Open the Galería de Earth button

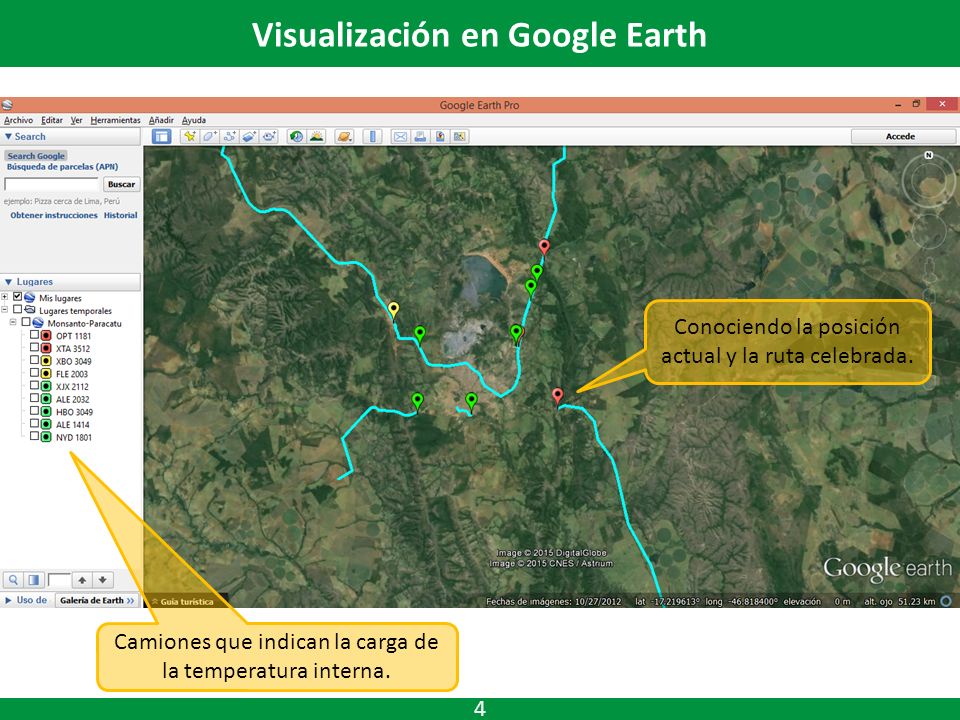click(97, 601)
